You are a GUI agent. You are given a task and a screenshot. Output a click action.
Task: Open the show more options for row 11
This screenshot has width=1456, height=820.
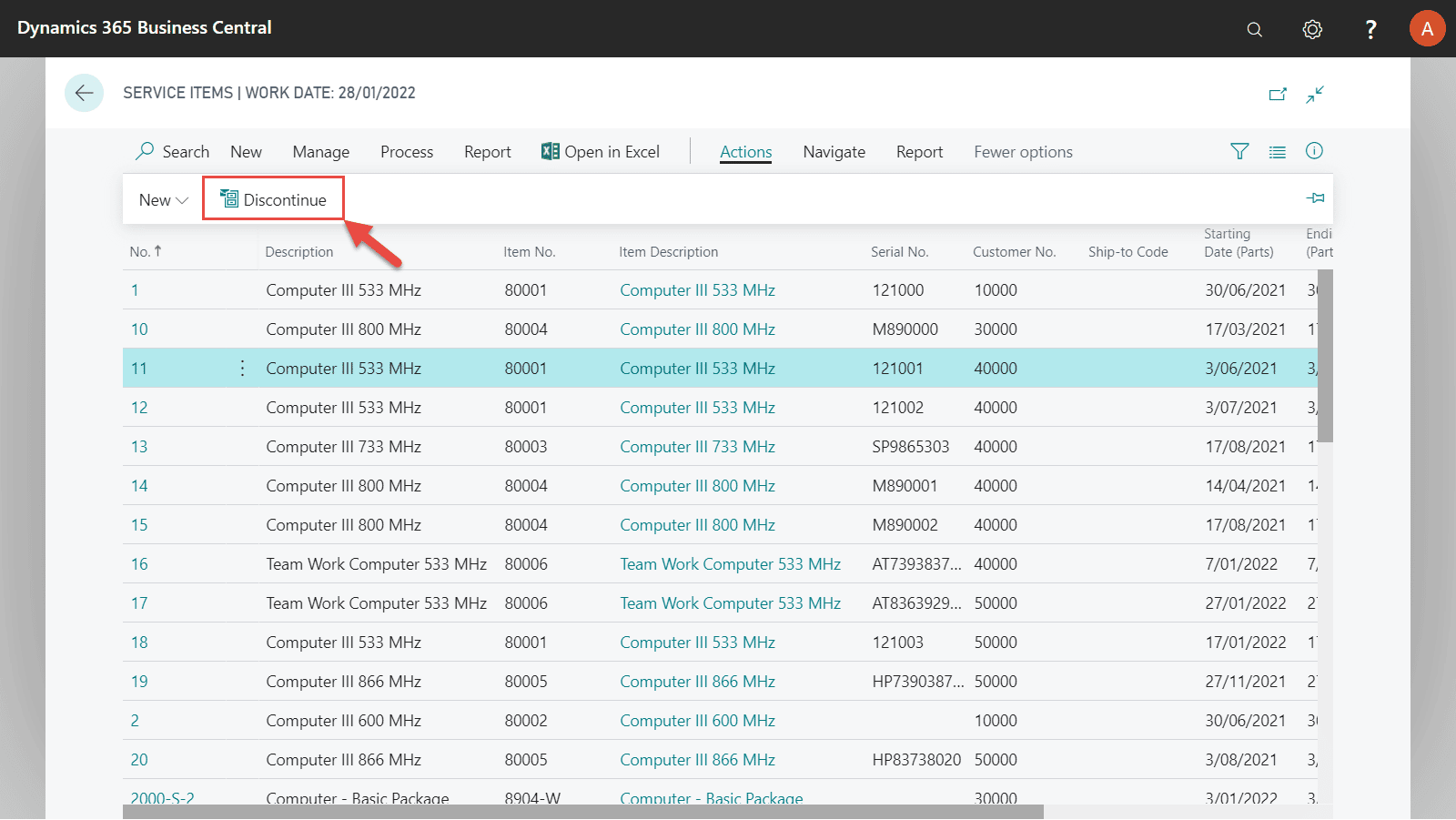coord(242,368)
